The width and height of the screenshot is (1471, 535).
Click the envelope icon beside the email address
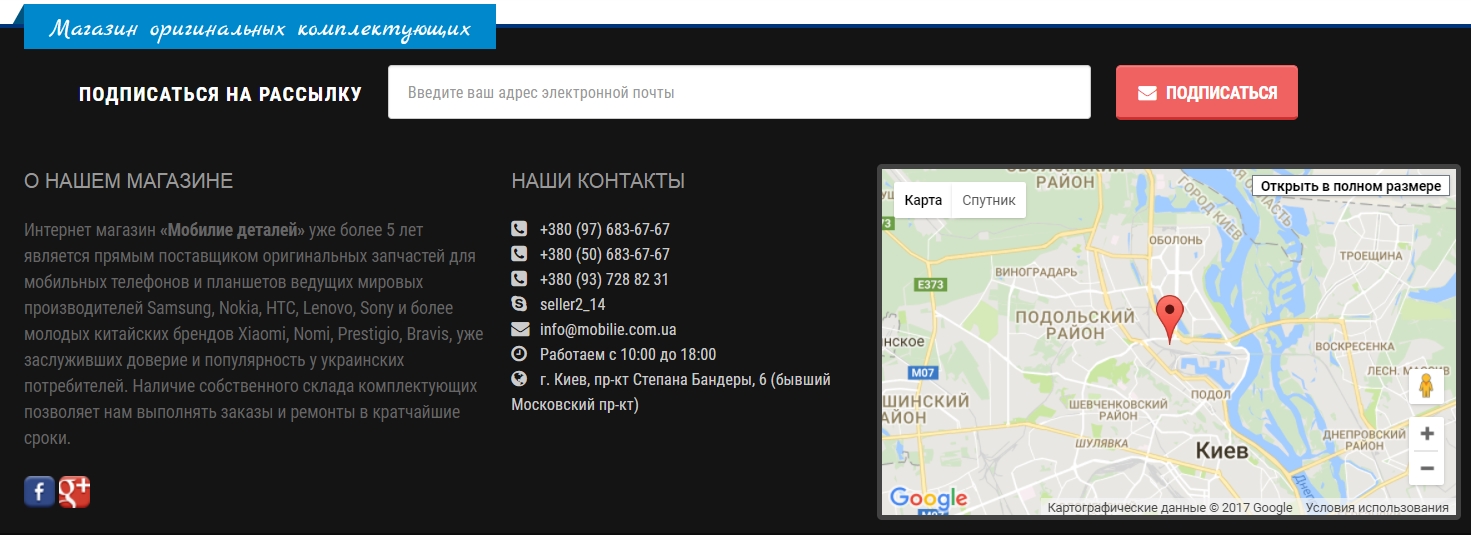point(519,329)
